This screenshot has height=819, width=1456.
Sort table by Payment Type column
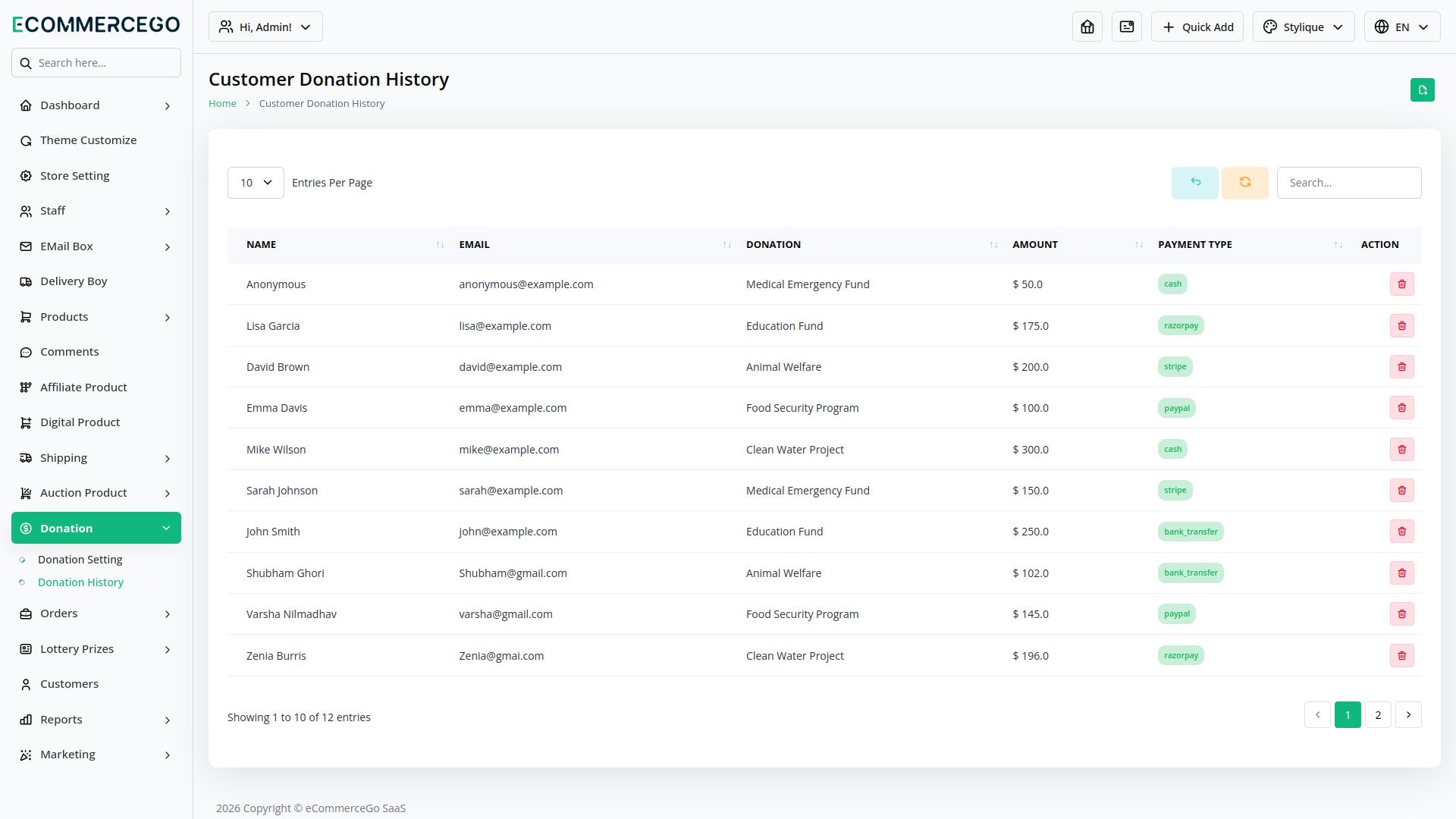(1250, 245)
